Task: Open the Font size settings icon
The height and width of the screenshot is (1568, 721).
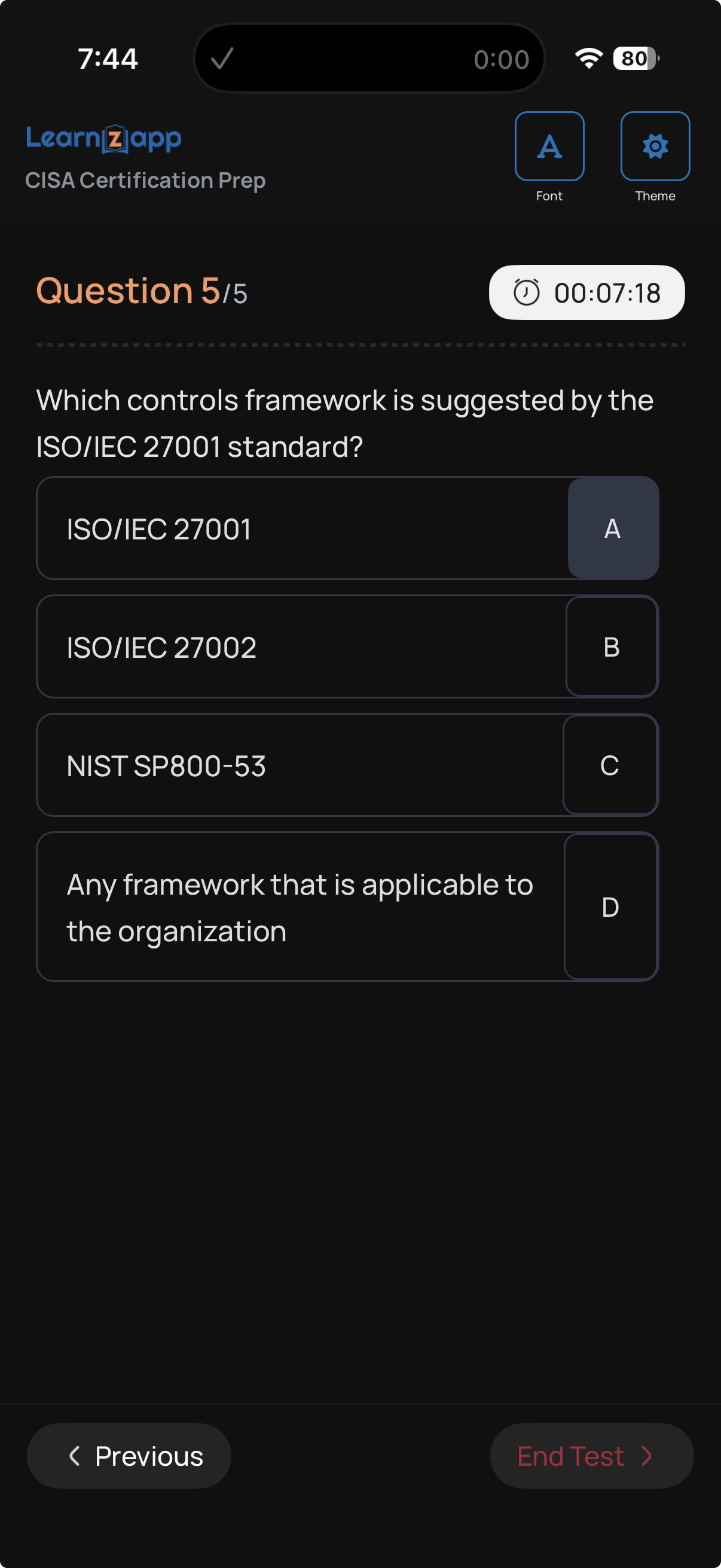Action: coord(549,146)
